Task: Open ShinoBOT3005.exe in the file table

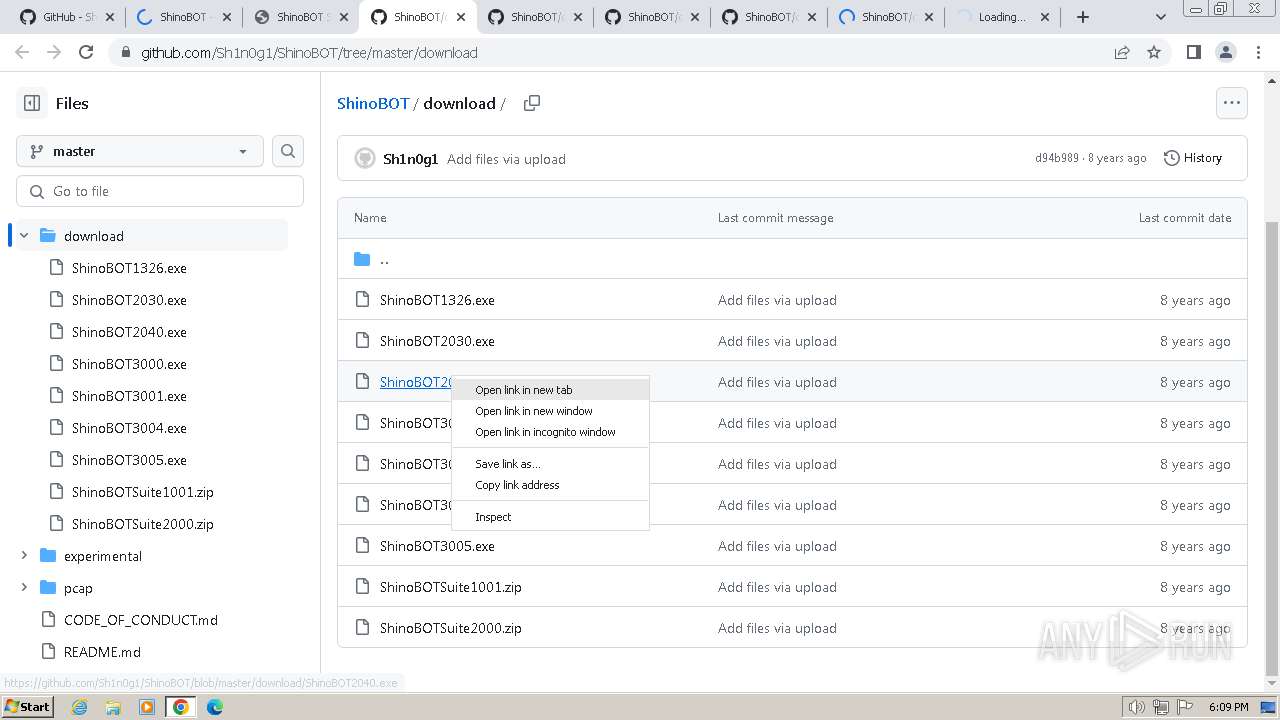Action: pyautogui.click(x=437, y=546)
